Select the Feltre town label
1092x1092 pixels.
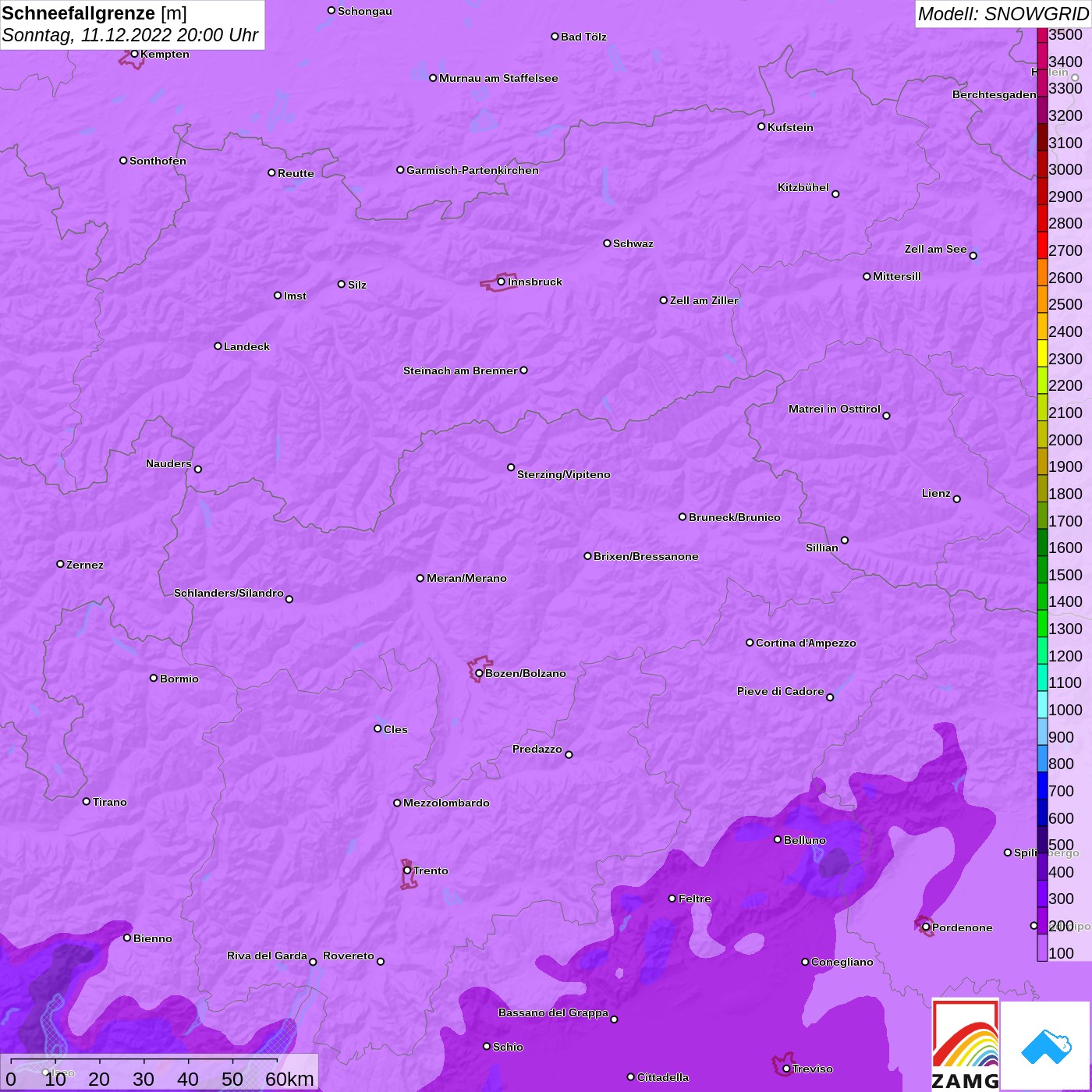tap(695, 899)
